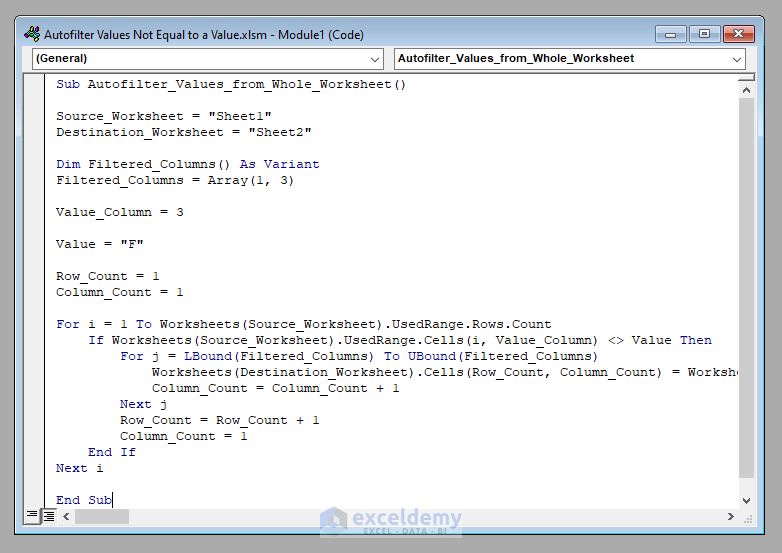Click the 'Next i' line
The height and width of the screenshot is (553, 782).
[x=80, y=468]
